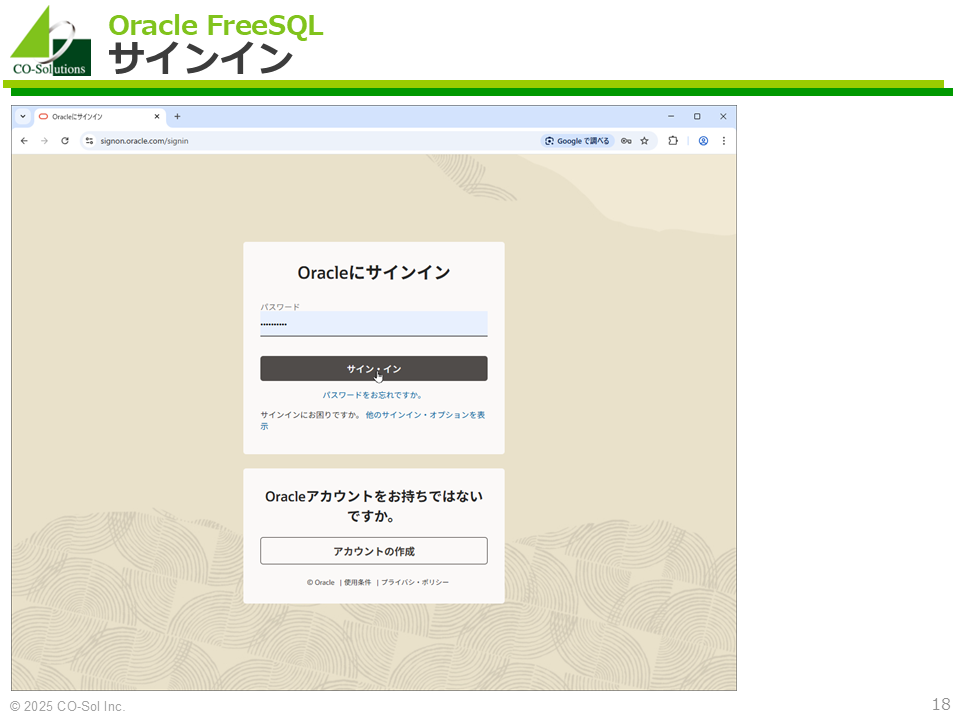The height and width of the screenshot is (720, 960).
Task: Open Chrome three-dot menu
Action: (x=723, y=141)
